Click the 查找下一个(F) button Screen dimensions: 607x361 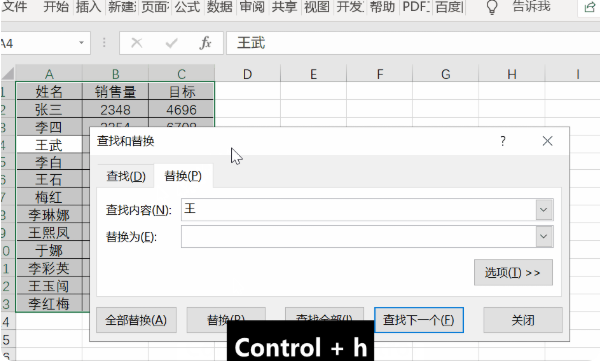[x=419, y=320]
